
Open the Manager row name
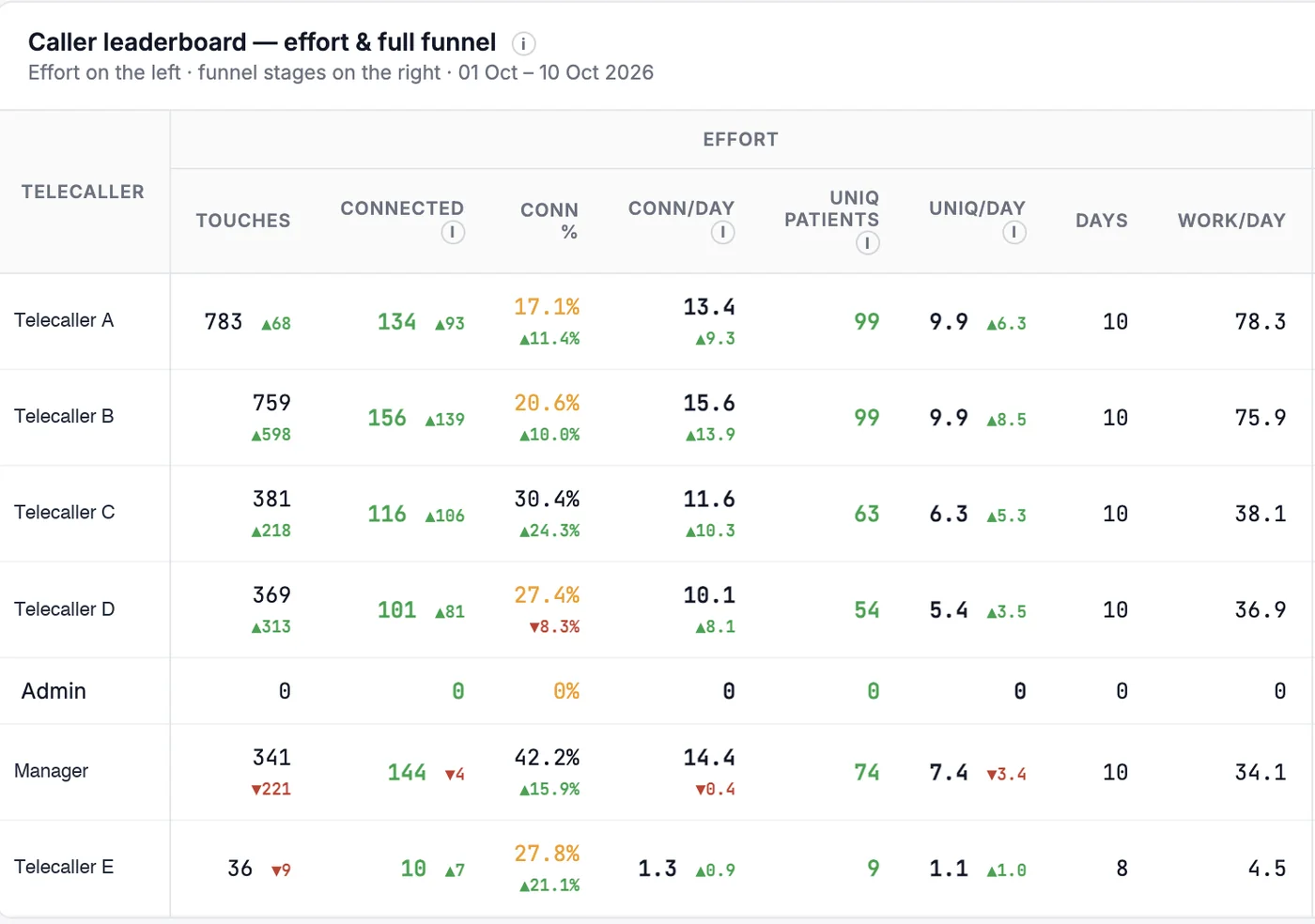[x=52, y=771]
